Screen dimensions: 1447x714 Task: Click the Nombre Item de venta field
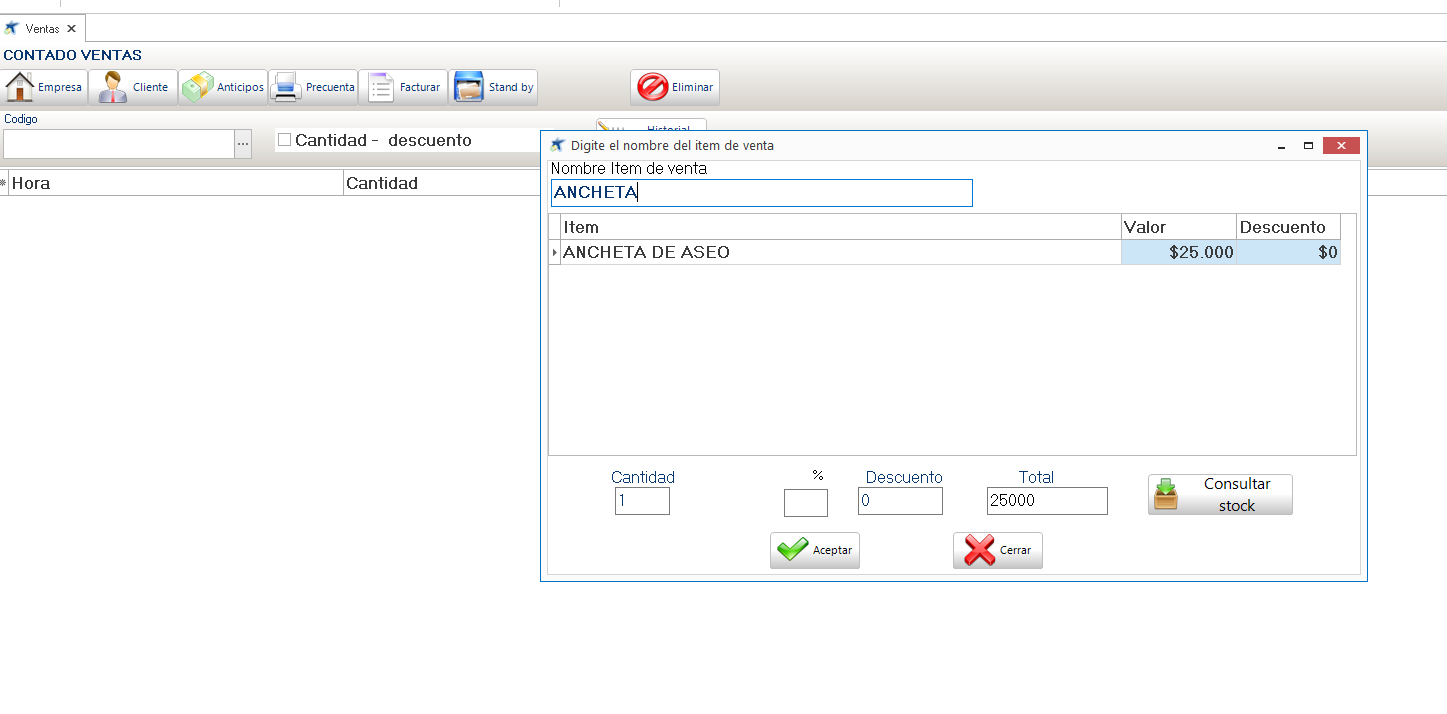761,193
